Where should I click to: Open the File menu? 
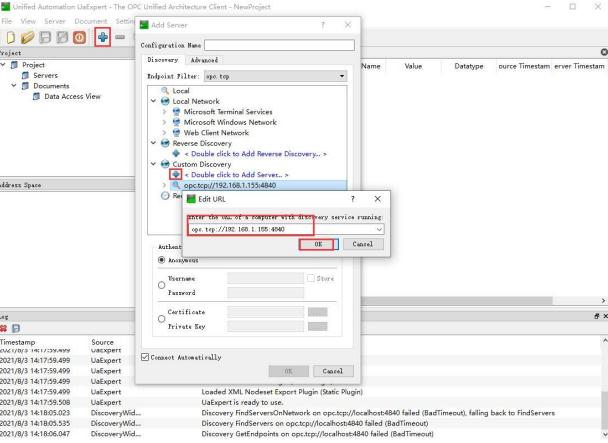click(7, 21)
